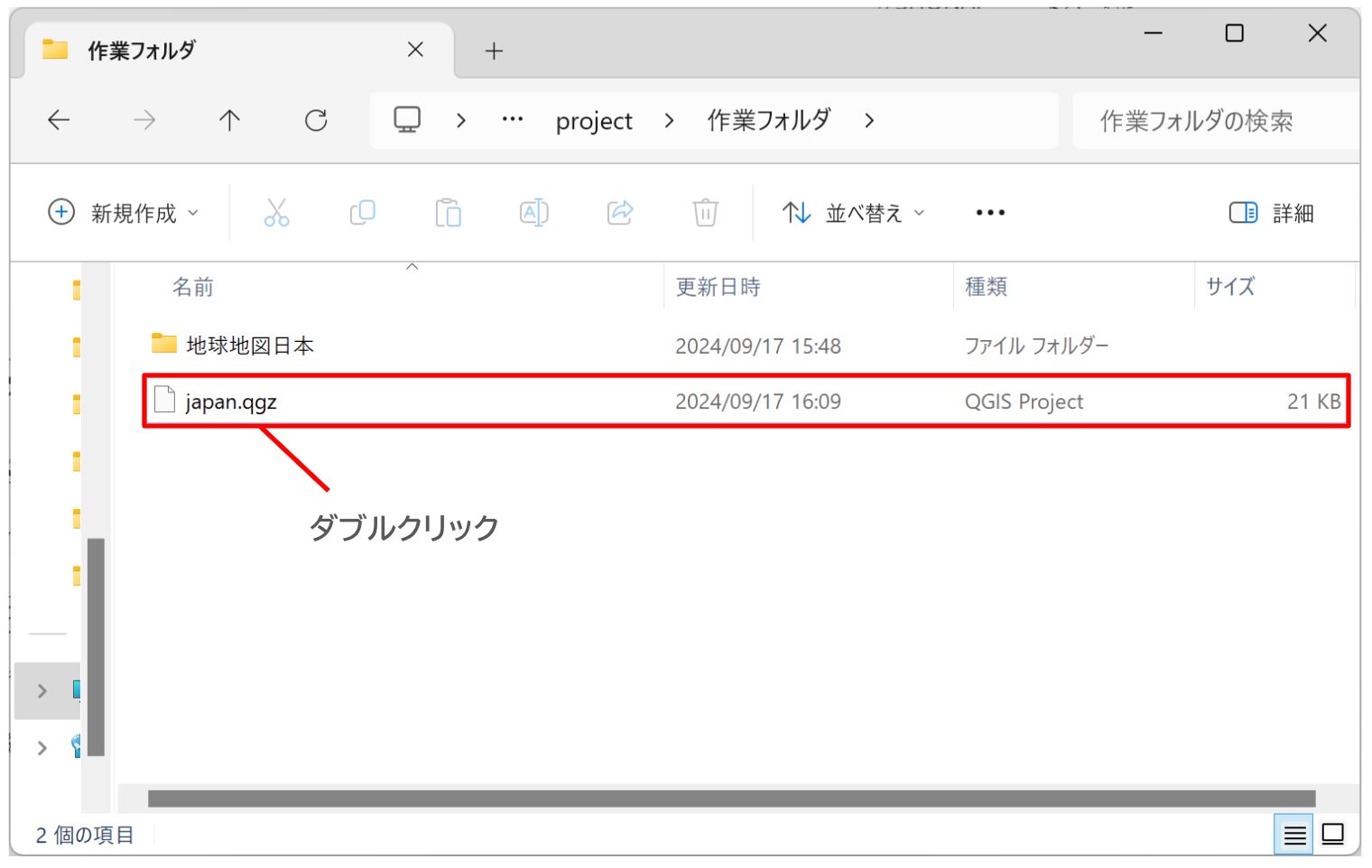
Task: Sort by the 名前 column header
Action: point(193,287)
